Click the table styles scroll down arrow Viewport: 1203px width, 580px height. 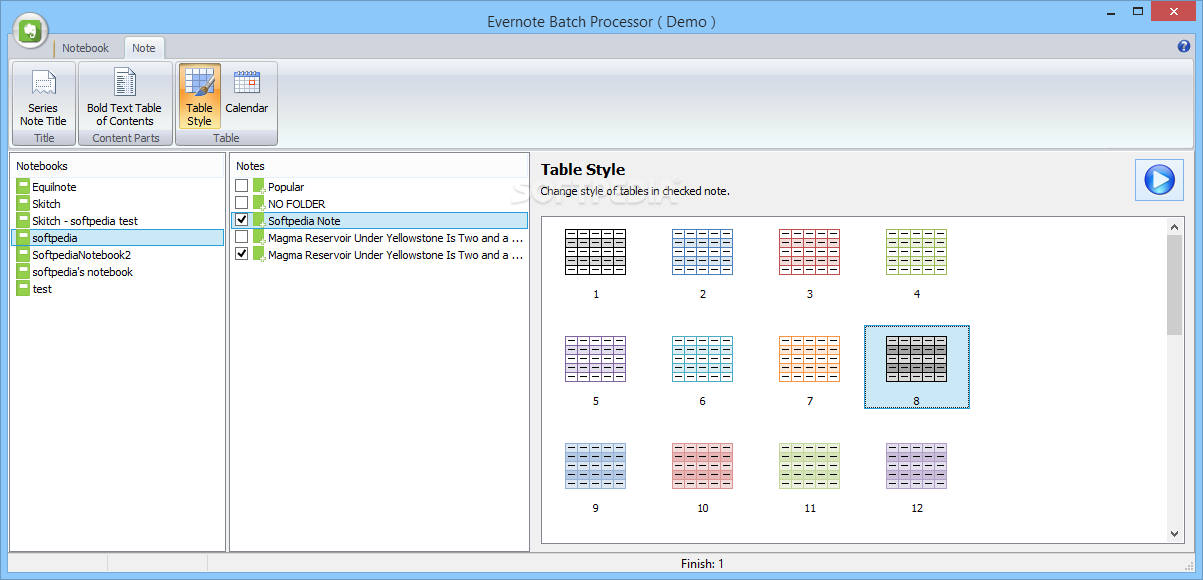(x=1175, y=534)
